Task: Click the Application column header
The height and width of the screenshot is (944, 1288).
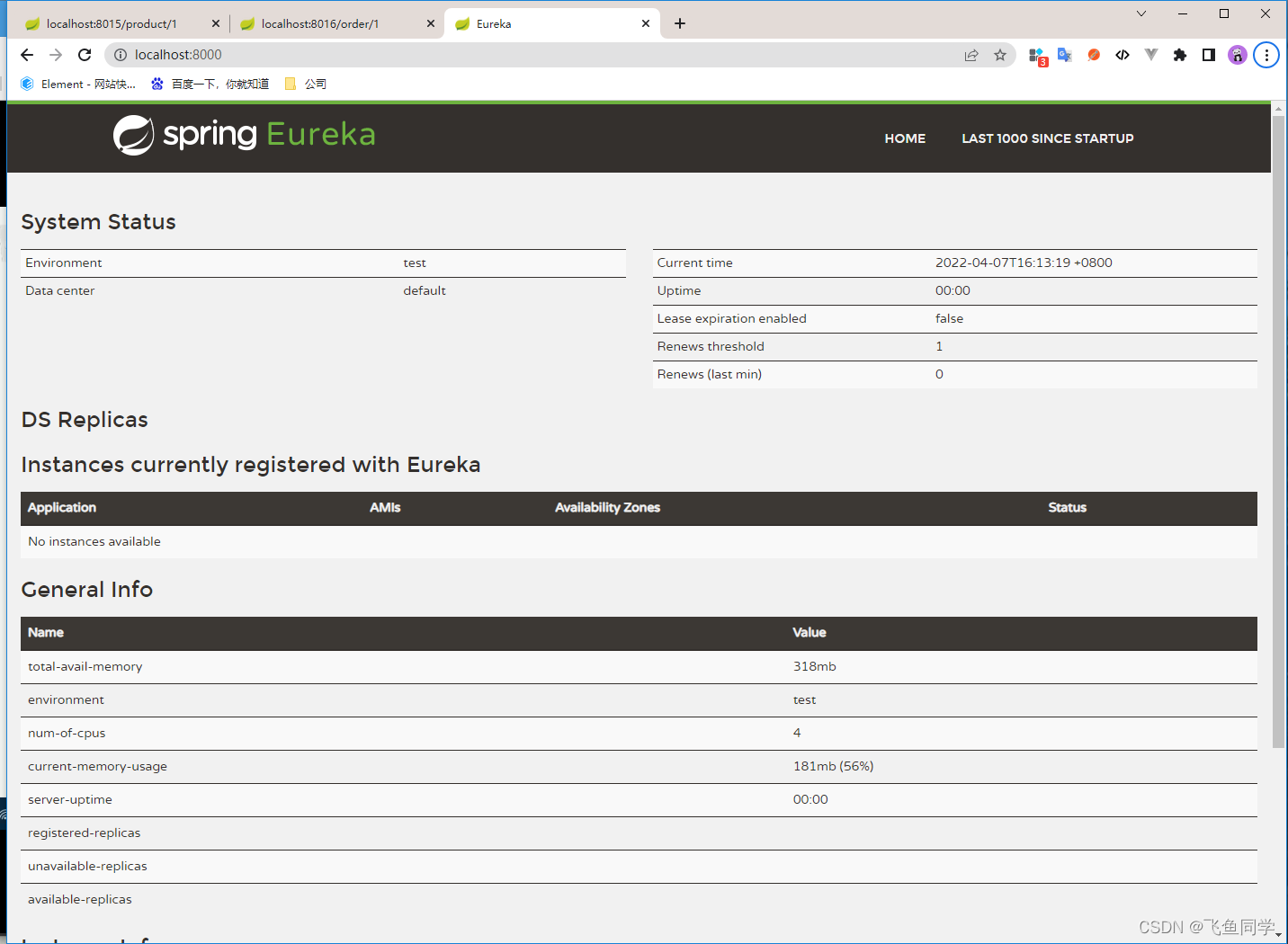Action: (62, 508)
